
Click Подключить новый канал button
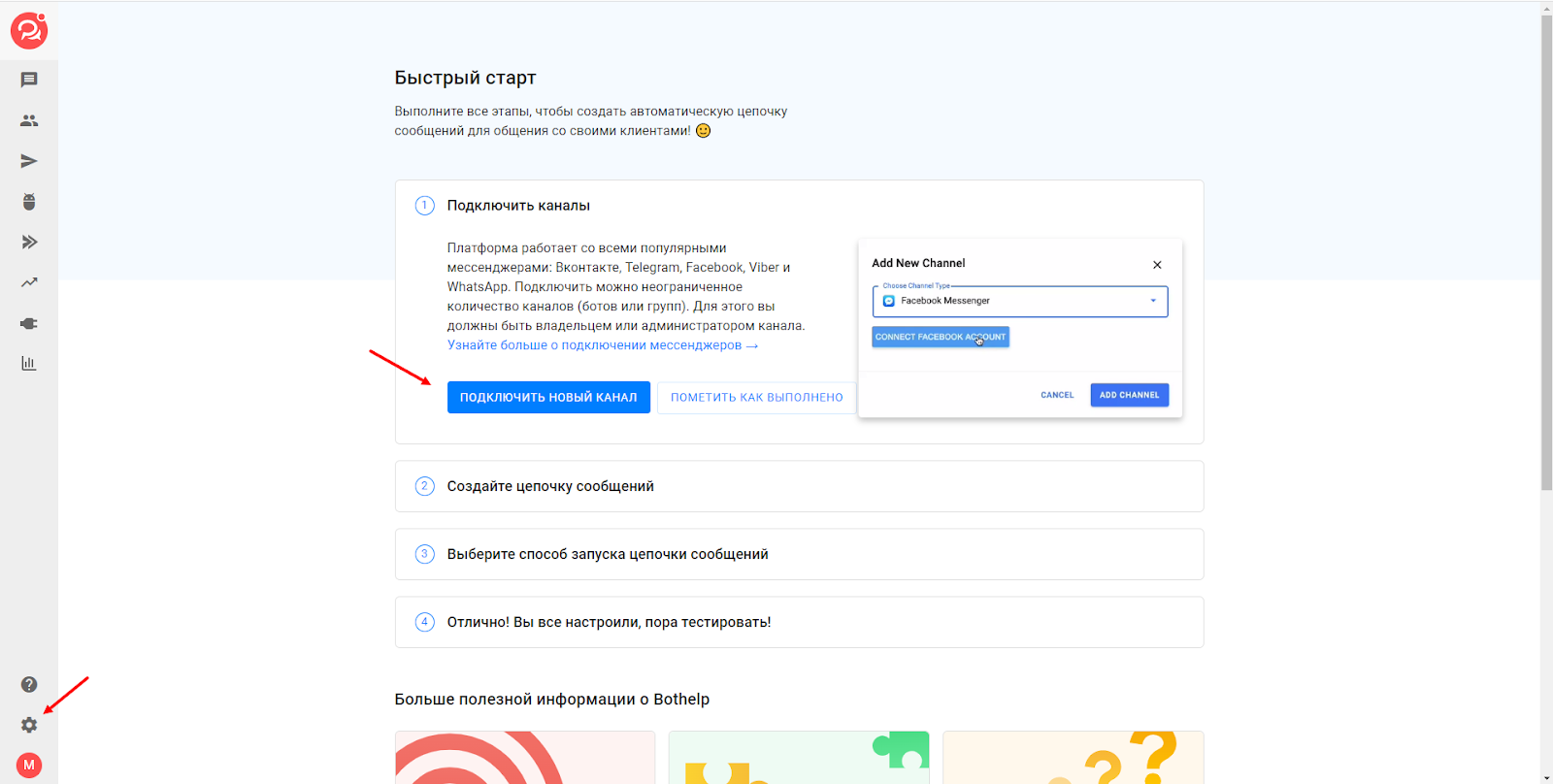click(x=548, y=397)
